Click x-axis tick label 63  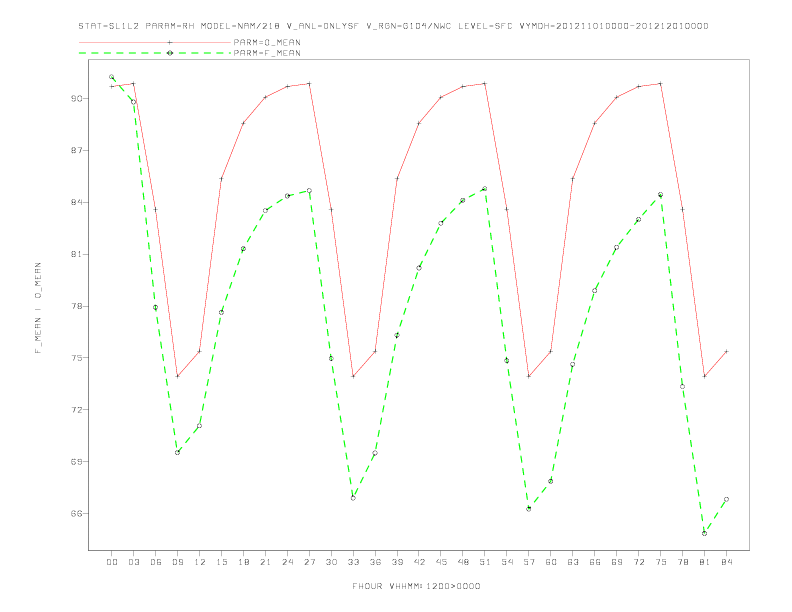(573, 562)
